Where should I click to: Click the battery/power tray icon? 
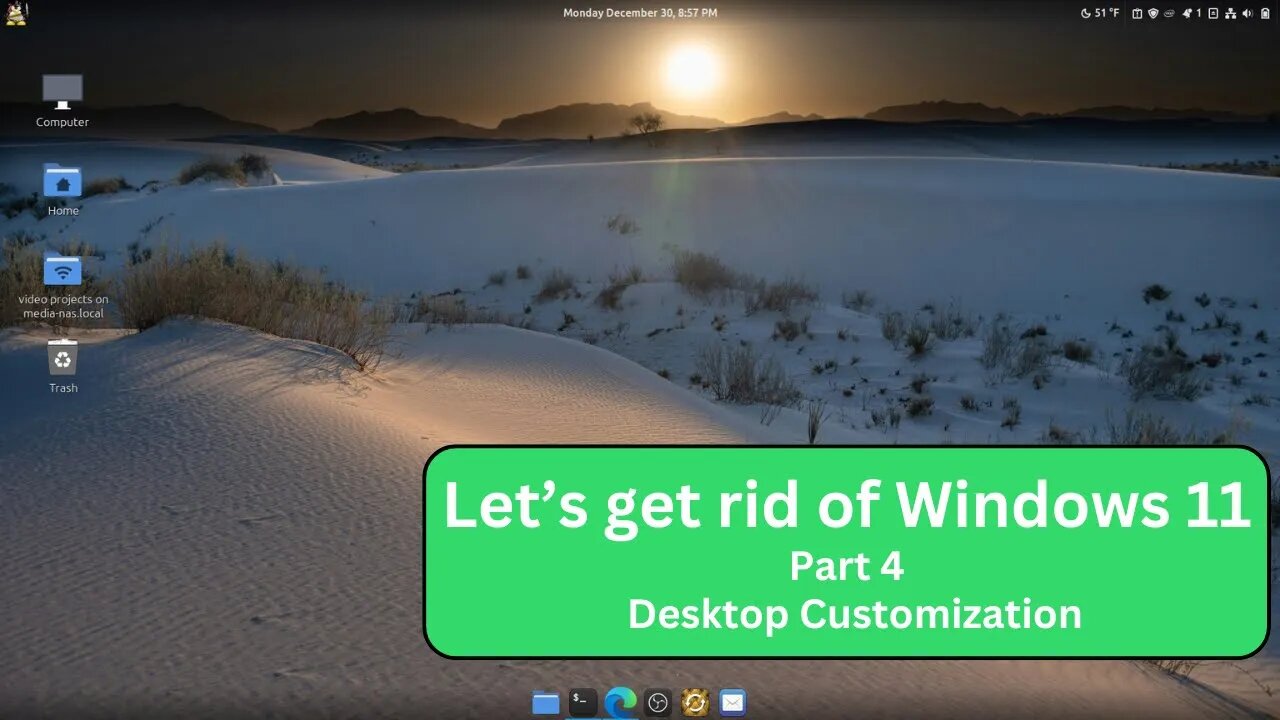pos(1265,13)
